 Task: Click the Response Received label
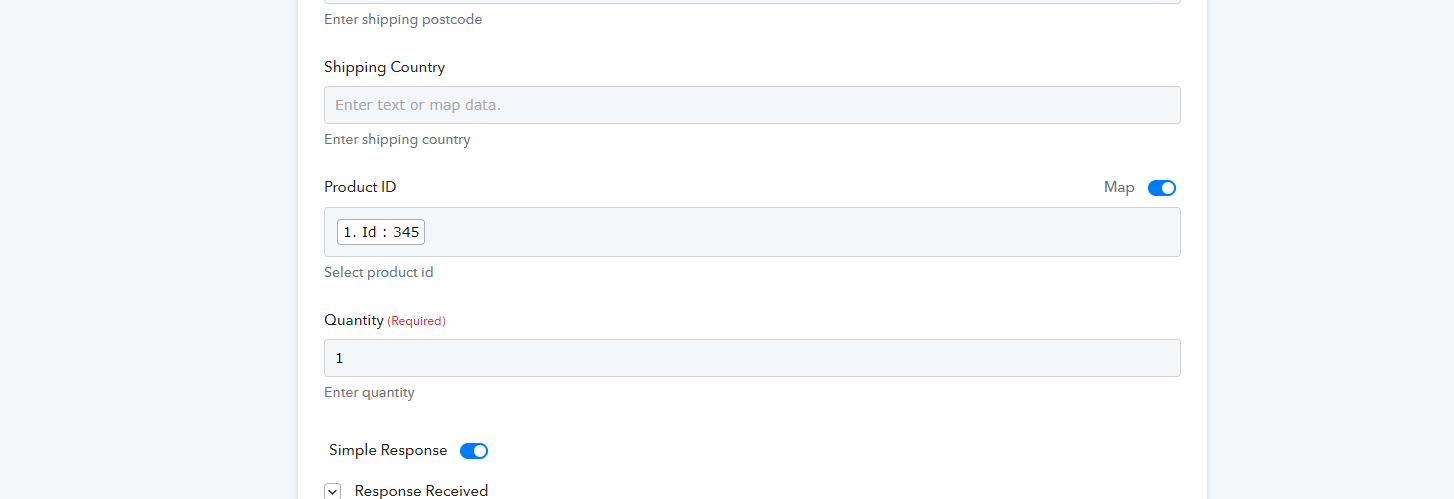coord(421,491)
